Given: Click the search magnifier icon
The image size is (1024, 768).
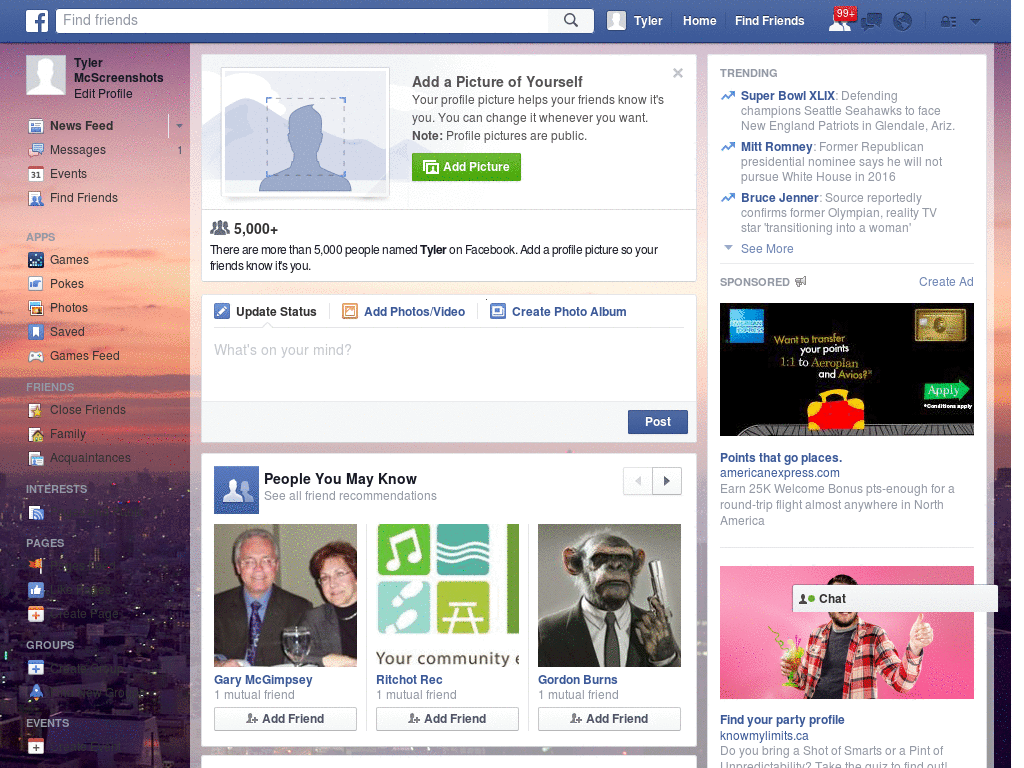Looking at the screenshot, I should pyautogui.click(x=571, y=20).
